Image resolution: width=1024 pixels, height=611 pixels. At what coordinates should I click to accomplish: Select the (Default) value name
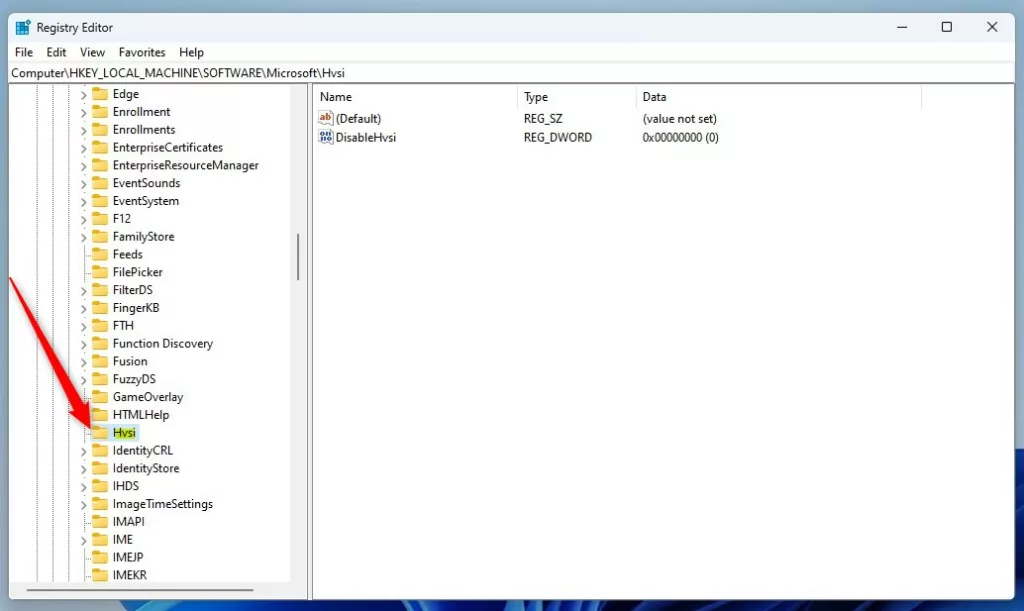tap(359, 118)
